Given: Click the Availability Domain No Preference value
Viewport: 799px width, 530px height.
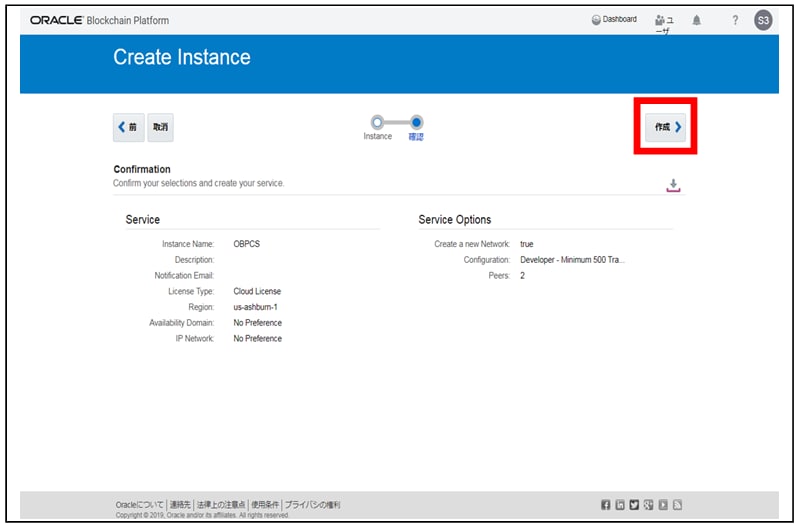Looking at the screenshot, I should tap(257, 323).
